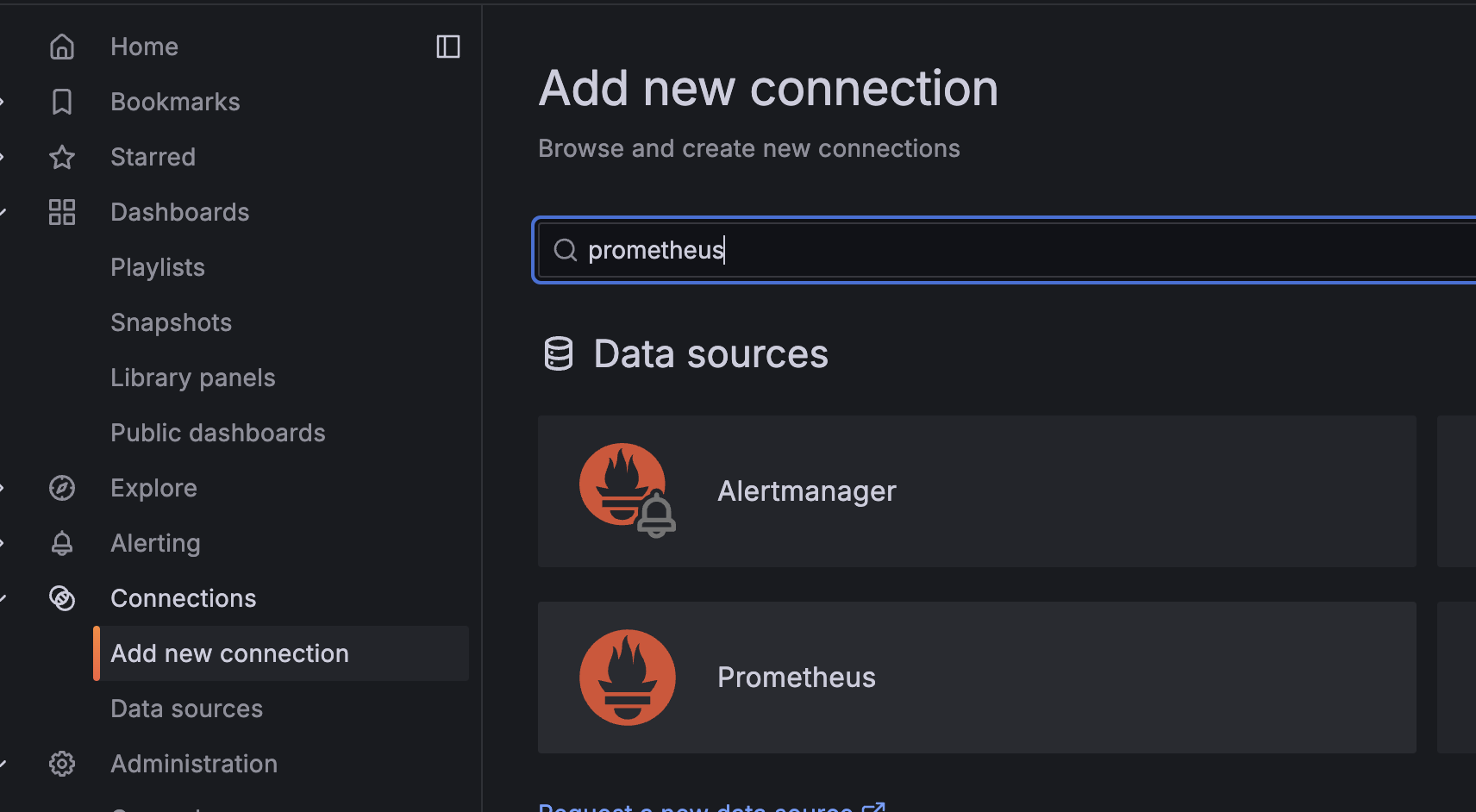The width and height of the screenshot is (1476, 812).
Task: Collapse the Connections section chevron
Action: pyautogui.click(x=3, y=597)
